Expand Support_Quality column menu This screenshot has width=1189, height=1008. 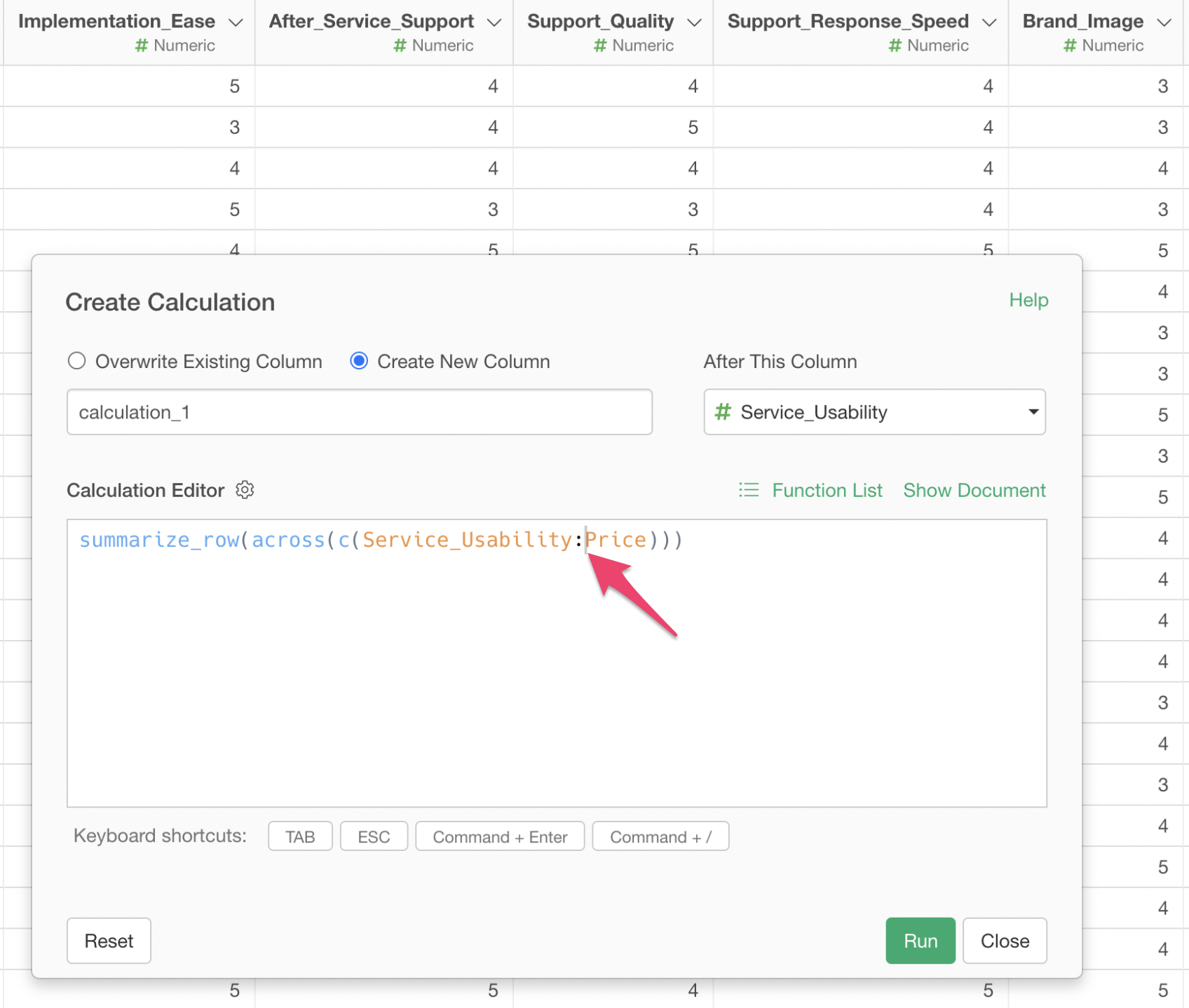tap(695, 22)
